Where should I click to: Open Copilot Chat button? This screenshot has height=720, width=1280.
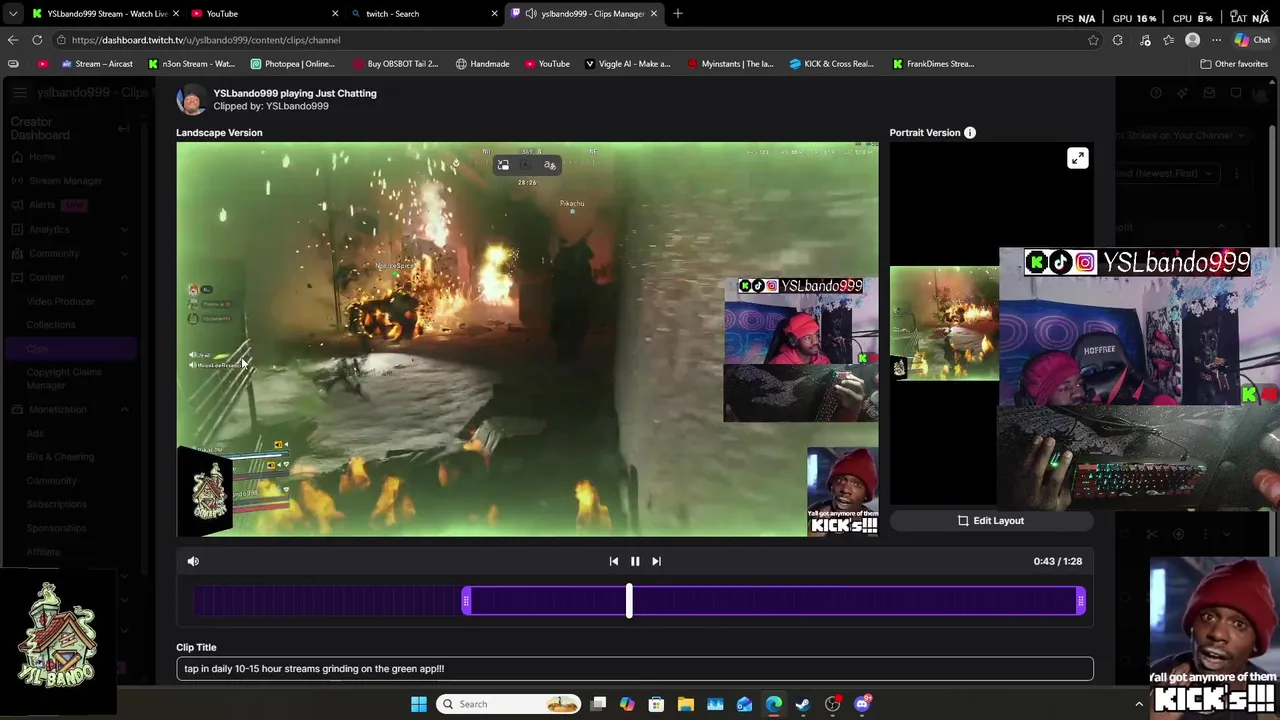1251,40
